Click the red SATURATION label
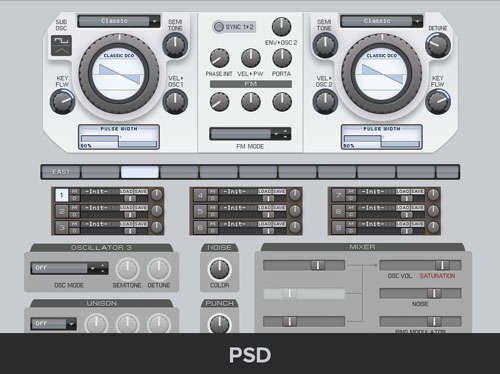 pyautogui.click(x=437, y=276)
